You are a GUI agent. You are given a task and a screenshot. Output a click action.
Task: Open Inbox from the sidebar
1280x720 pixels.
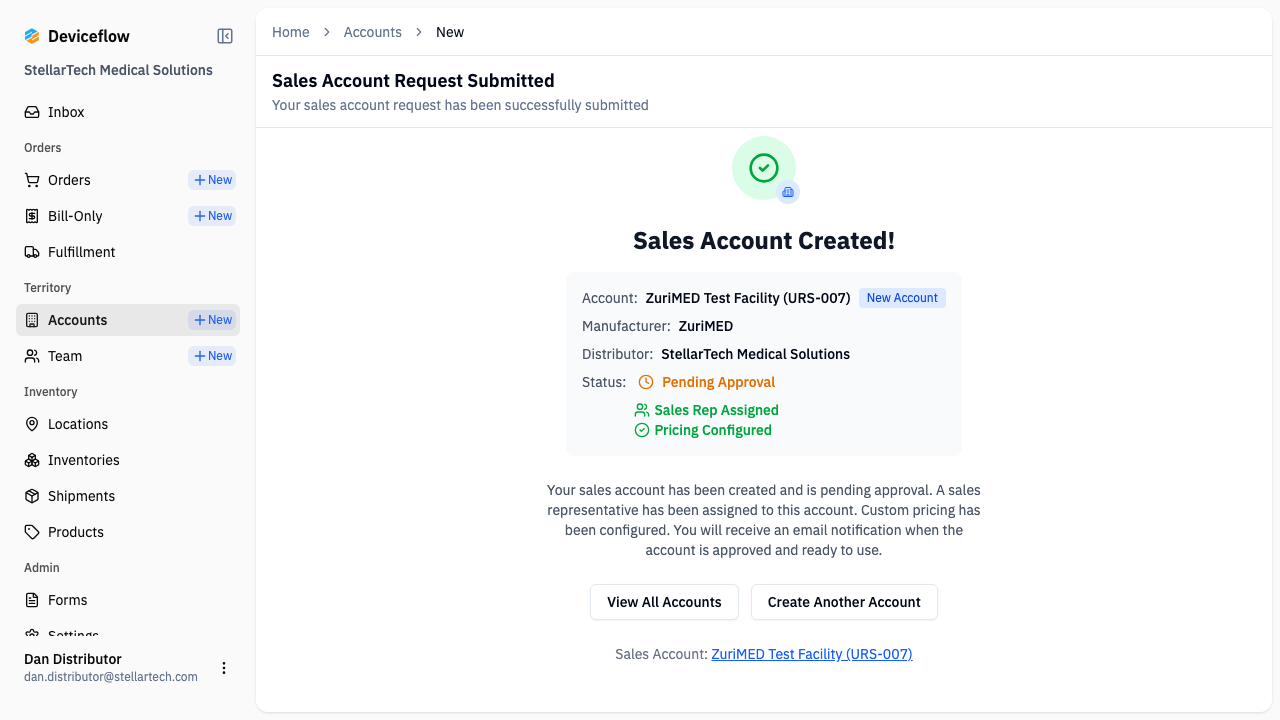(66, 112)
